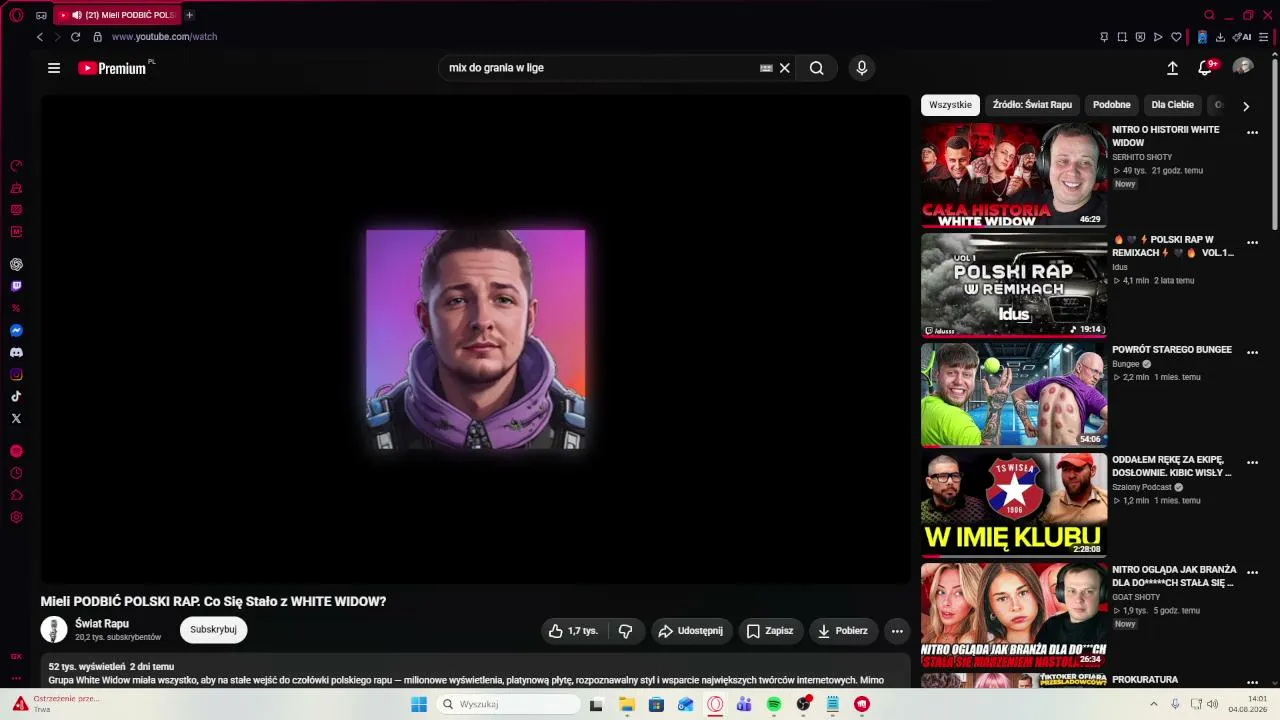The width and height of the screenshot is (1280, 720).
Task: Open the upload video icon
Action: coord(1172,68)
